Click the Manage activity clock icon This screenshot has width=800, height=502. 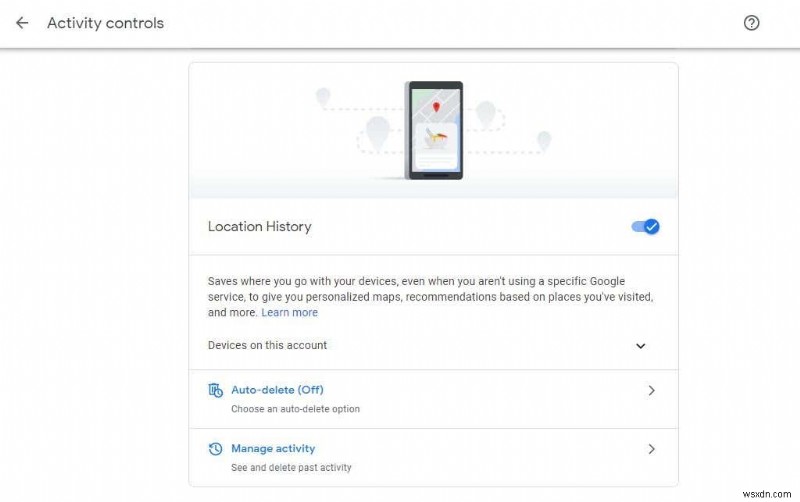tap(215, 449)
